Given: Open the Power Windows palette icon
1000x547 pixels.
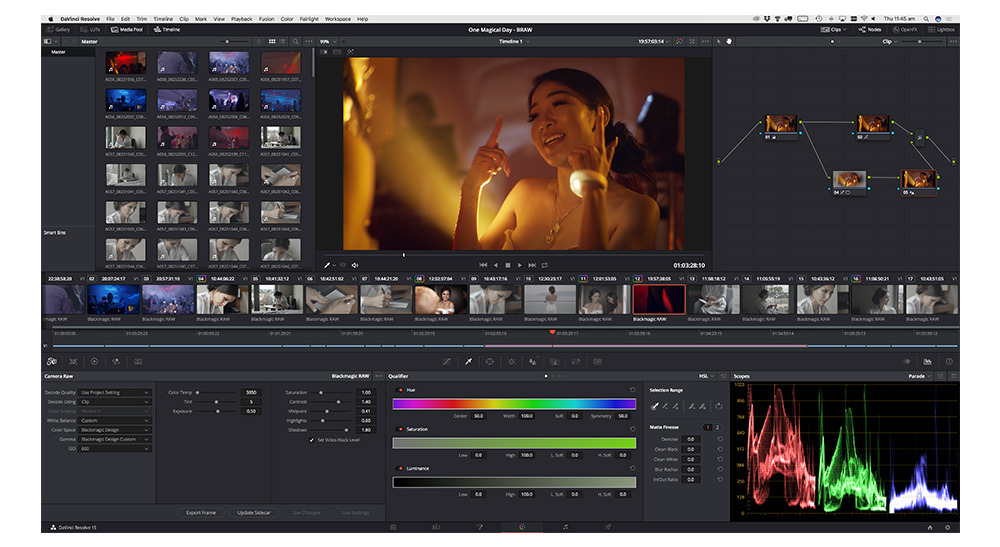Looking at the screenshot, I should tap(489, 361).
